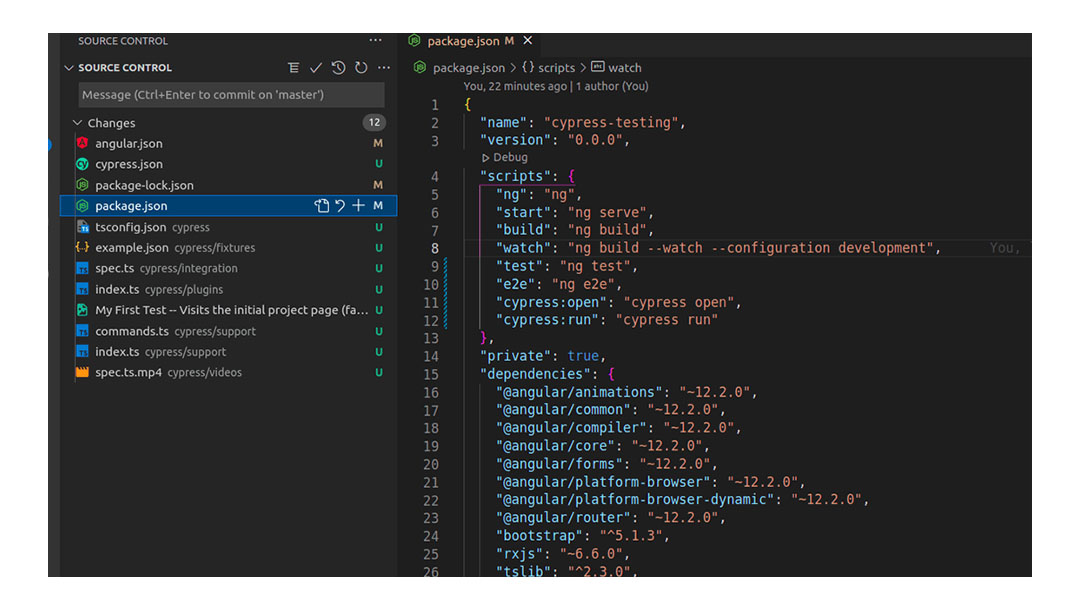Focus the commit message input box
Screen dimensions: 1080x610
click(x=231, y=95)
